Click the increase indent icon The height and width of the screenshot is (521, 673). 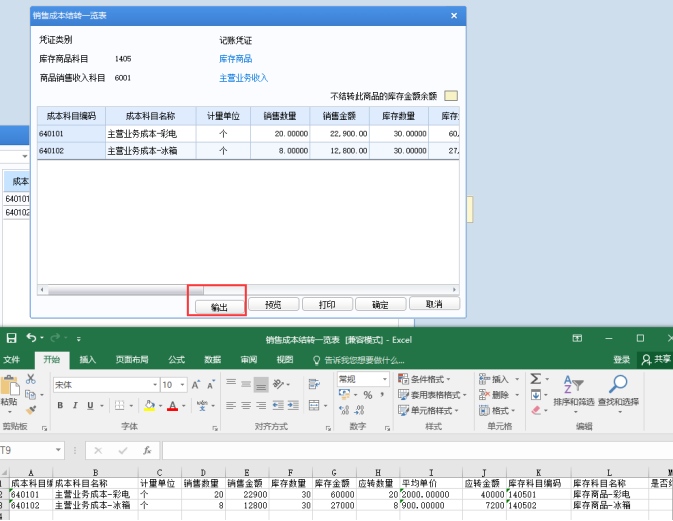pos(293,406)
